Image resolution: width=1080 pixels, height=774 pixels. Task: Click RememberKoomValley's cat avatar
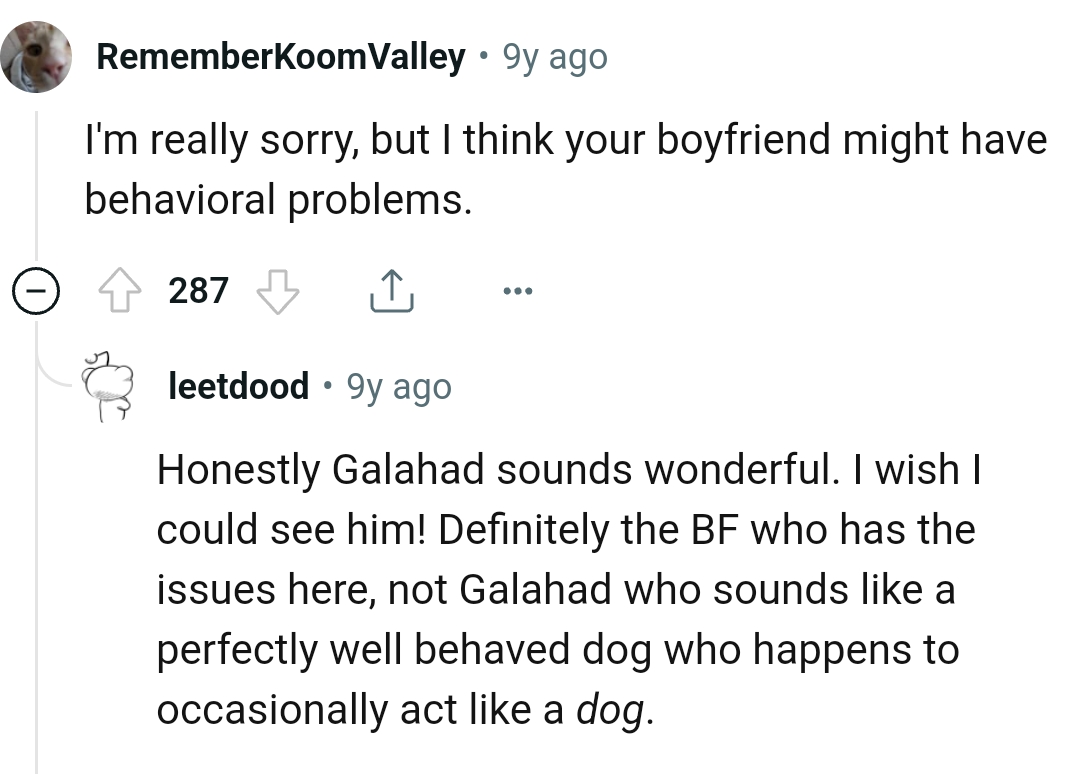tap(36, 55)
